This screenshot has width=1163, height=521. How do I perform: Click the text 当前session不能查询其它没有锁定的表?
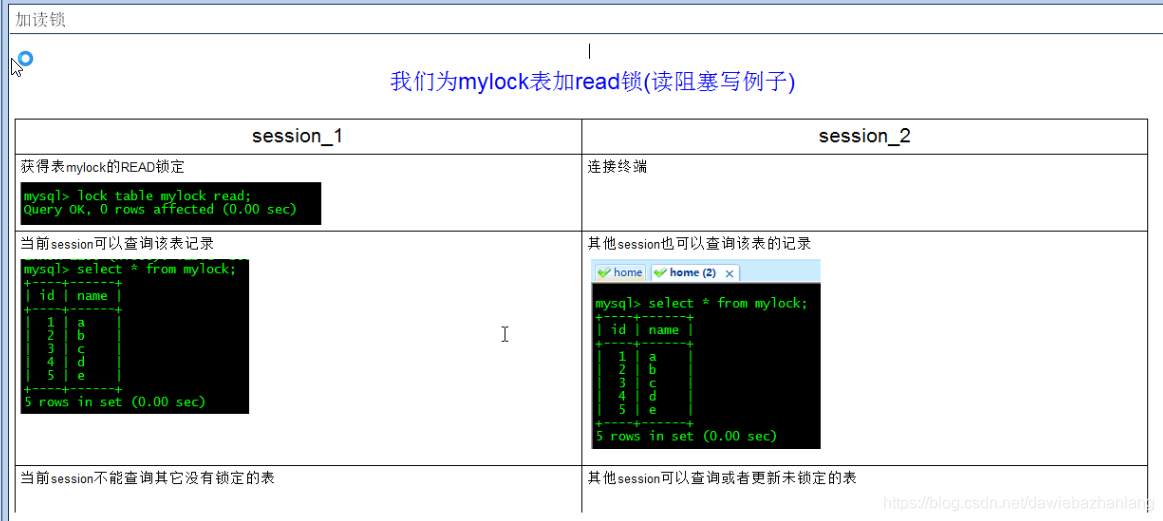click(148, 478)
